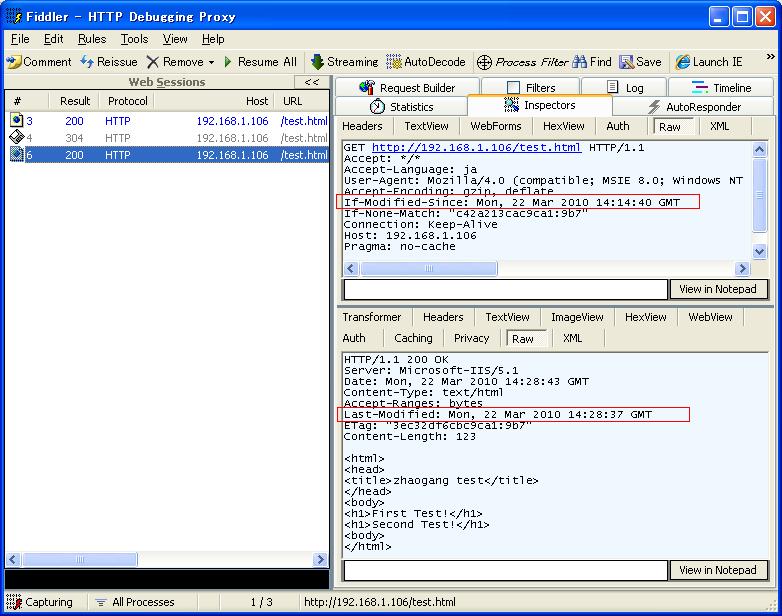Screen dimensions: 782x616
Task: Click the Resume All play icon
Action: (x=228, y=62)
